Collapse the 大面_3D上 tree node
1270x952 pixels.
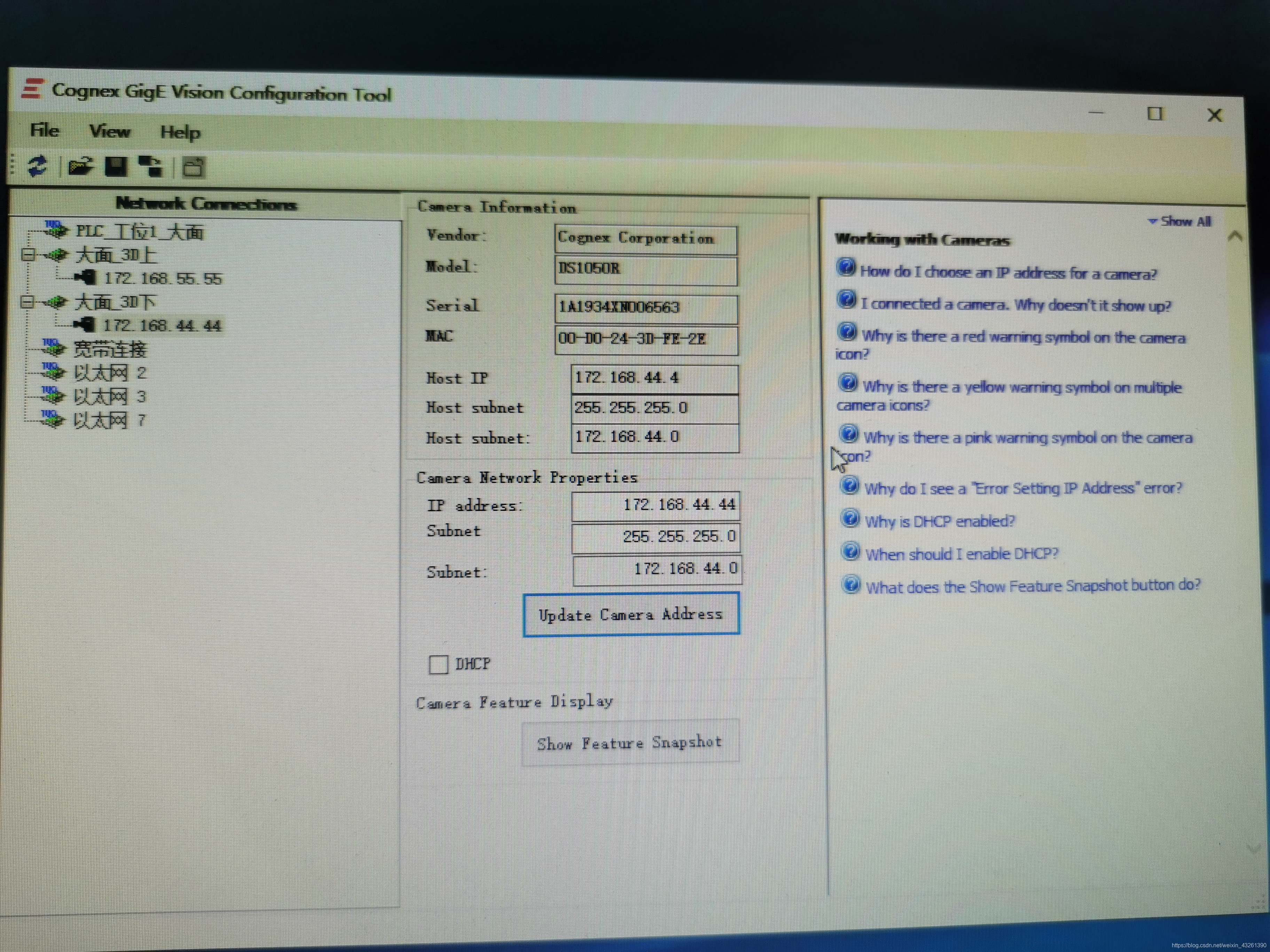pos(27,255)
